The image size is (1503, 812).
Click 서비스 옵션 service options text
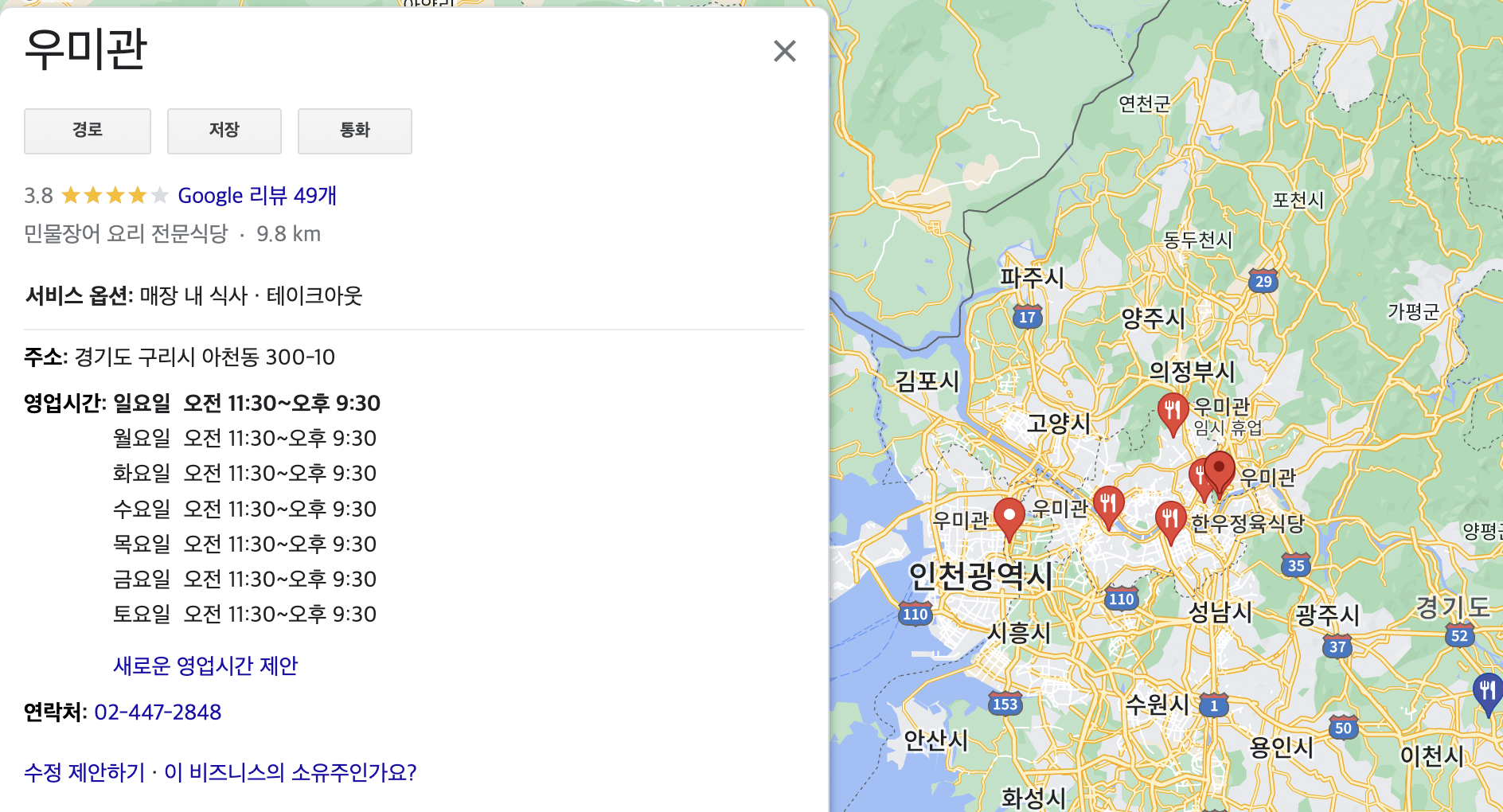tap(193, 295)
